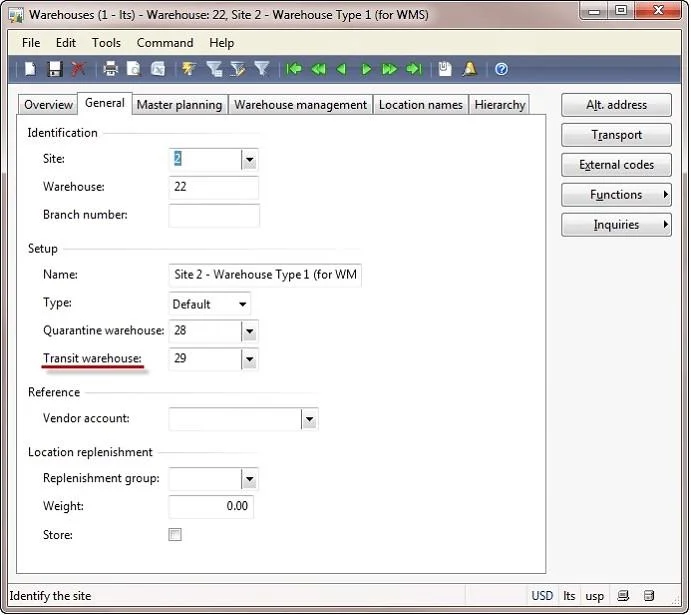Expand the Functions menu button
This screenshot has height=615, width=691.
click(x=616, y=195)
